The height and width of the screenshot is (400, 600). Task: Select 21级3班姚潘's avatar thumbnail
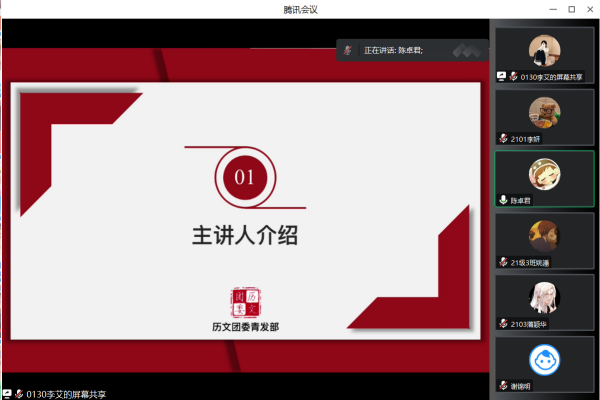544,235
